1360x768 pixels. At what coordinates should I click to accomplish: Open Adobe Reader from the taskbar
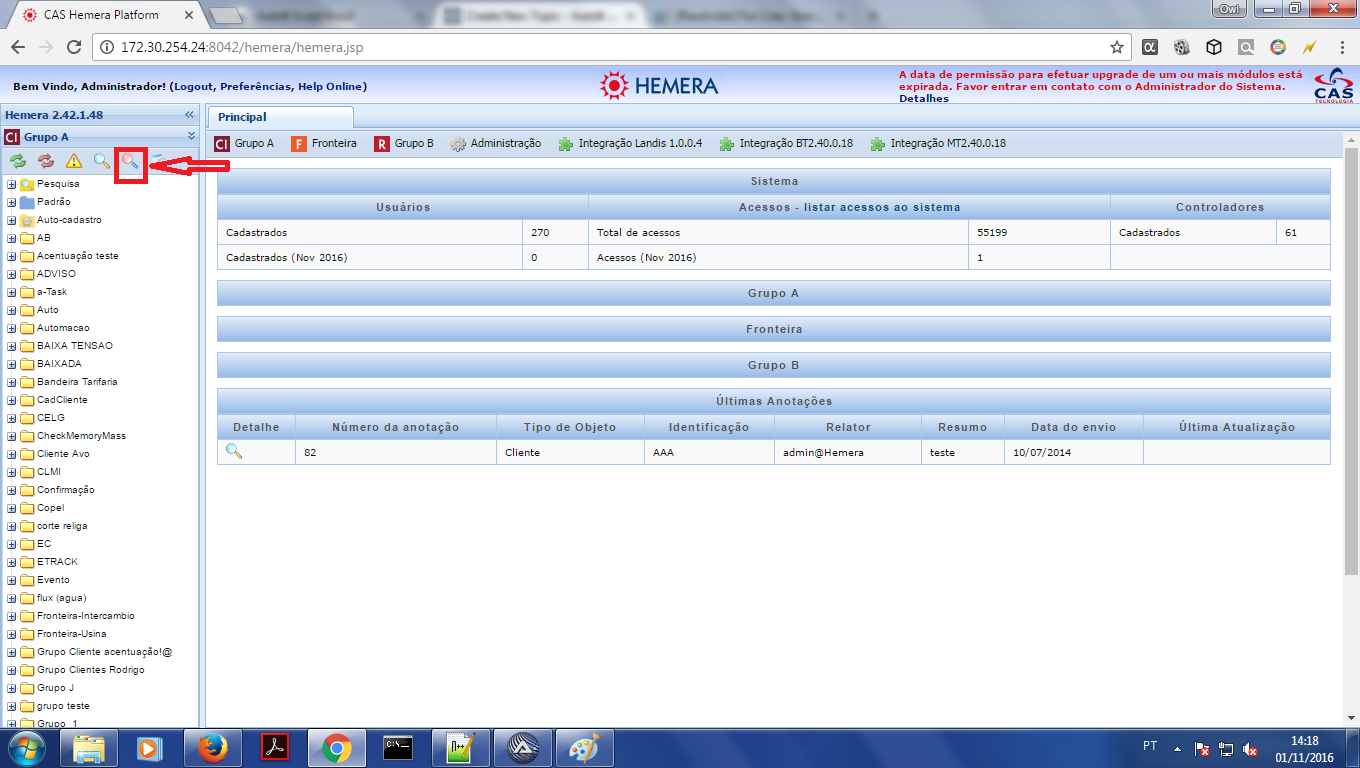[274, 748]
